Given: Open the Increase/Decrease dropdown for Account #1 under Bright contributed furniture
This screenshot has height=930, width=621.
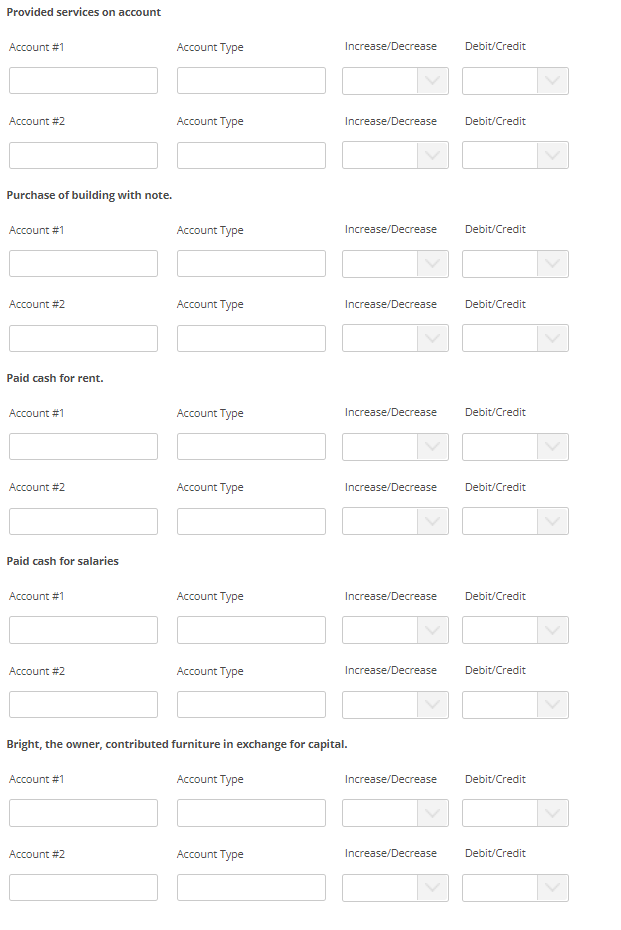Looking at the screenshot, I should pyautogui.click(x=395, y=813).
